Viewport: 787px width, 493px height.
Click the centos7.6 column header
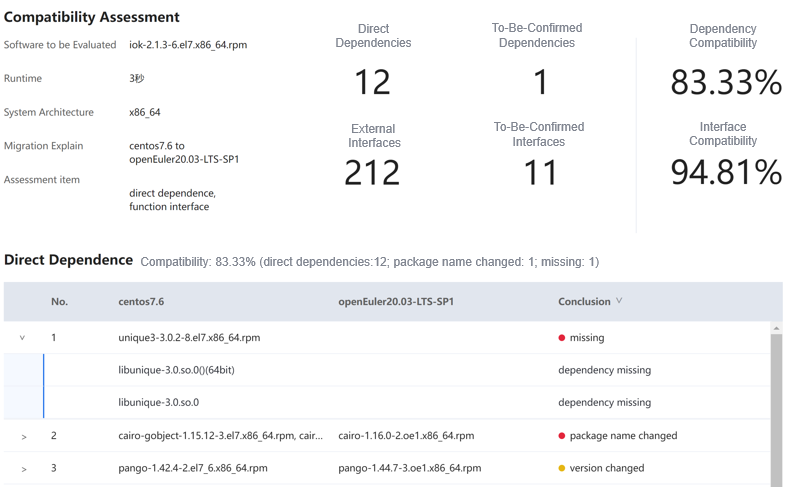pos(141,302)
